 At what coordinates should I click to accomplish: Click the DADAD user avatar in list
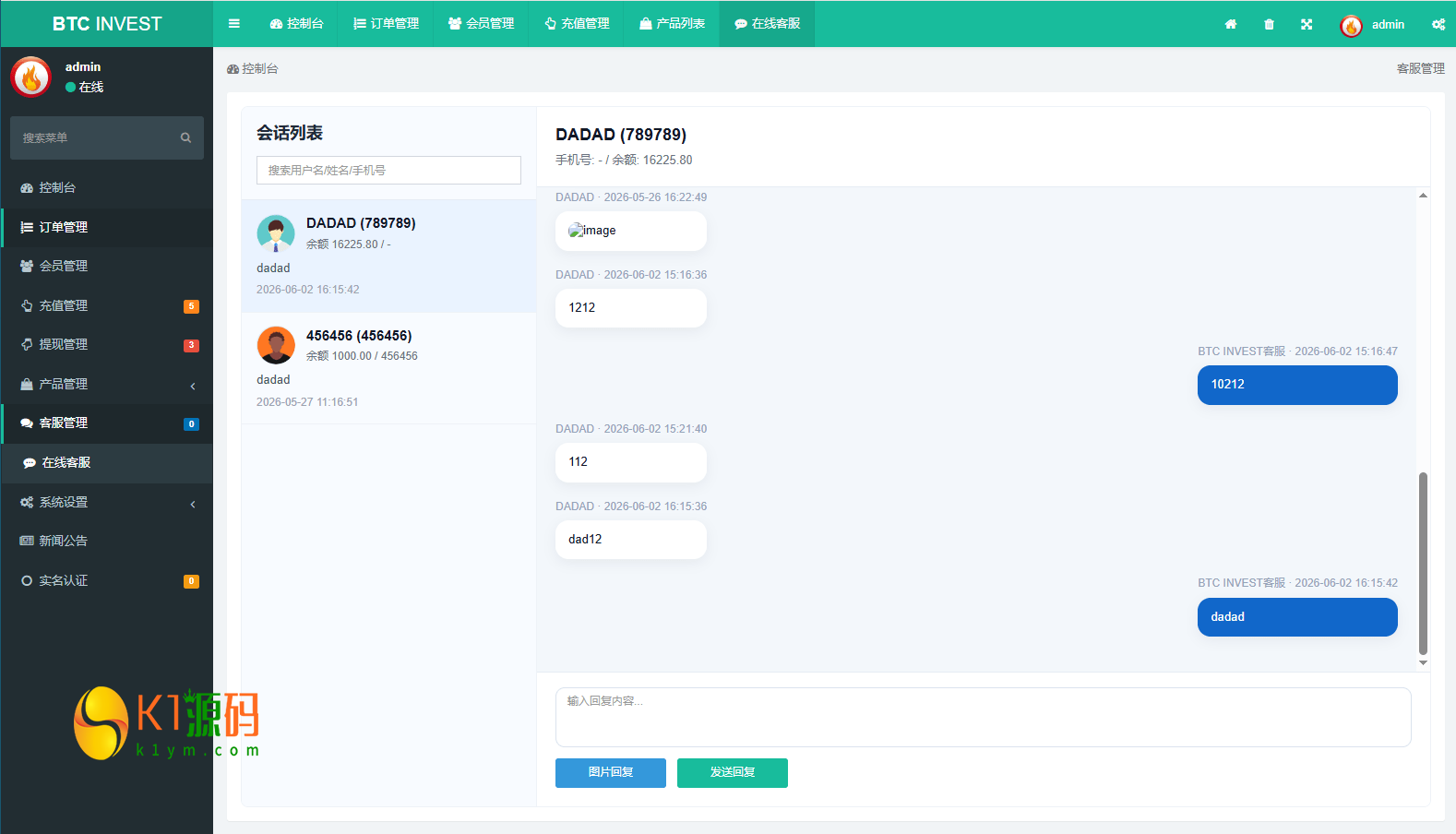click(276, 233)
